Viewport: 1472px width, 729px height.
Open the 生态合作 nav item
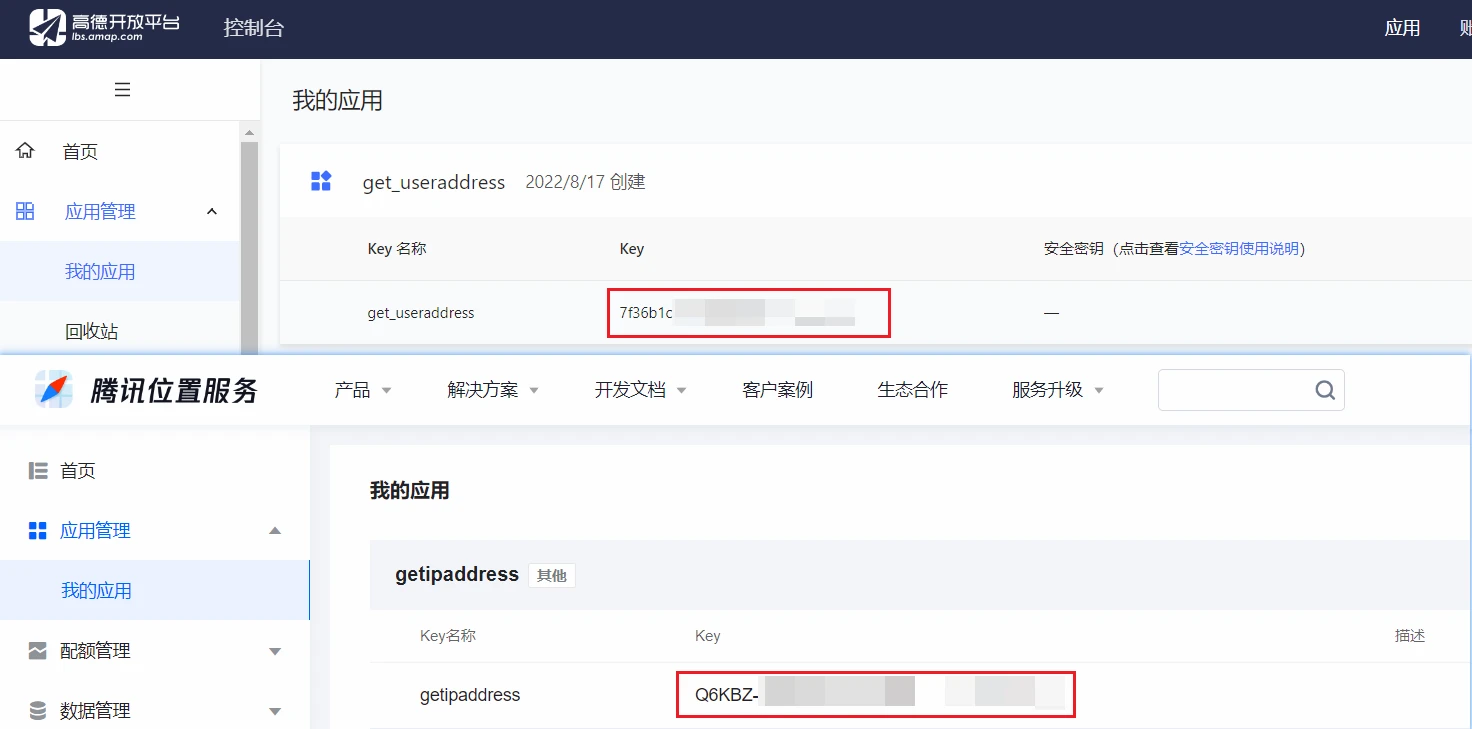[912, 390]
